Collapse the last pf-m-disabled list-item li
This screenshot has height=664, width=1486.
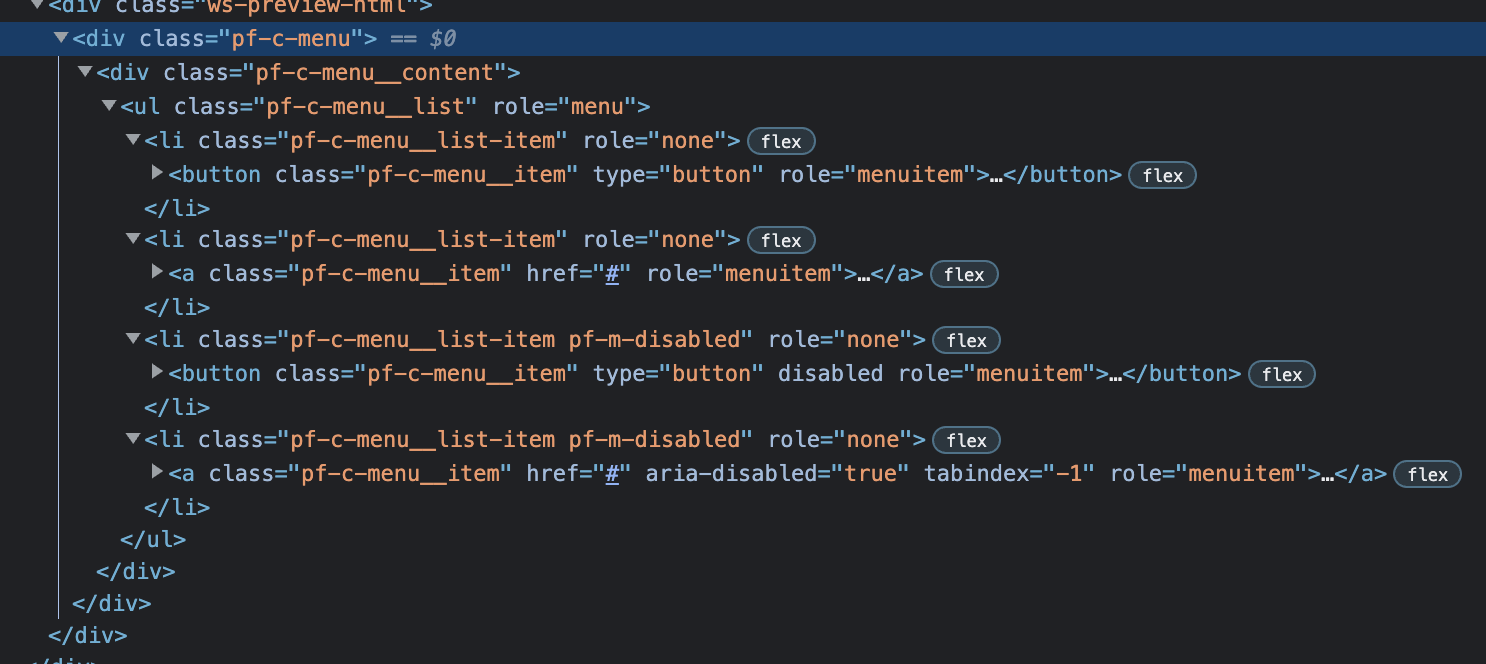133,438
